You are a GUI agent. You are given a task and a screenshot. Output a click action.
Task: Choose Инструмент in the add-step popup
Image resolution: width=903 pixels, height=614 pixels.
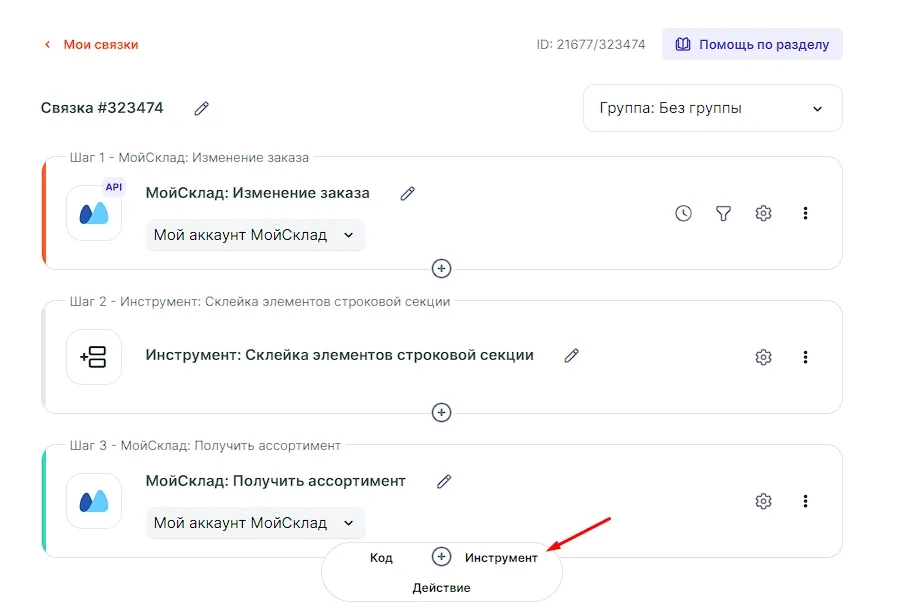(x=501, y=558)
